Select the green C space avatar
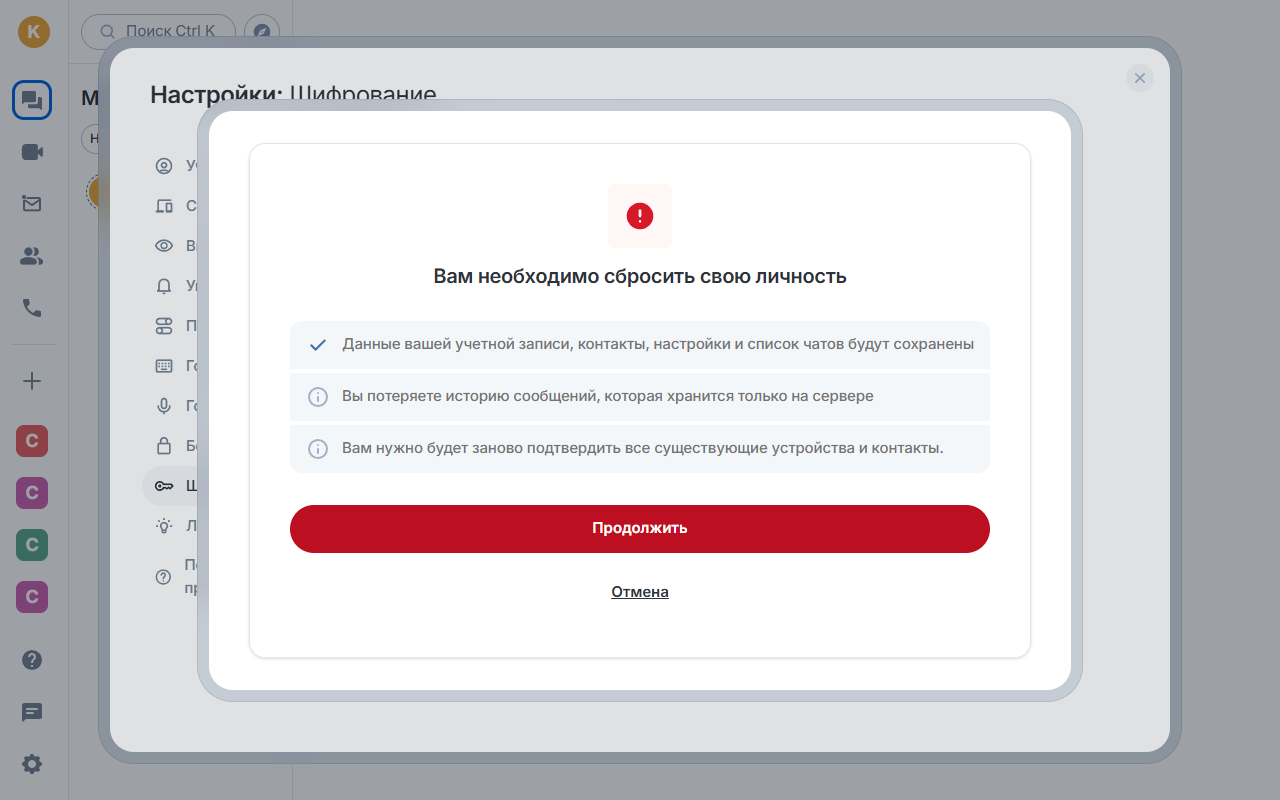Screen dimensions: 1280x800 click(32, 545)
